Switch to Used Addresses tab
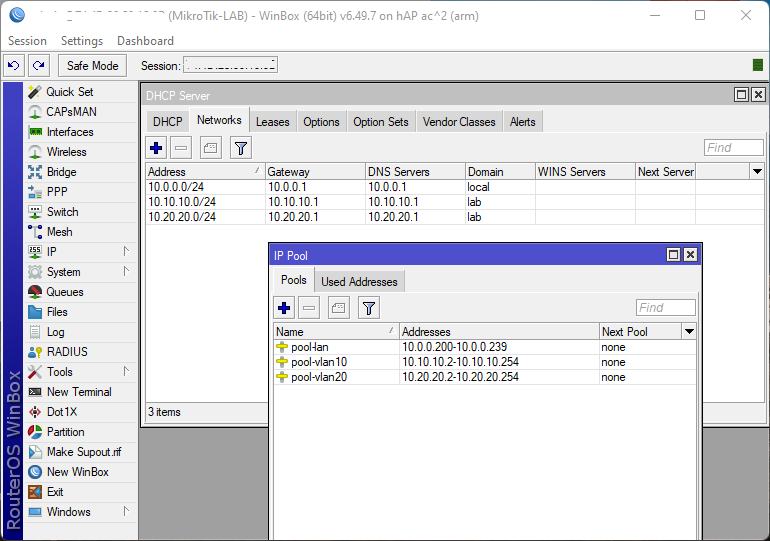 (359, 282)
